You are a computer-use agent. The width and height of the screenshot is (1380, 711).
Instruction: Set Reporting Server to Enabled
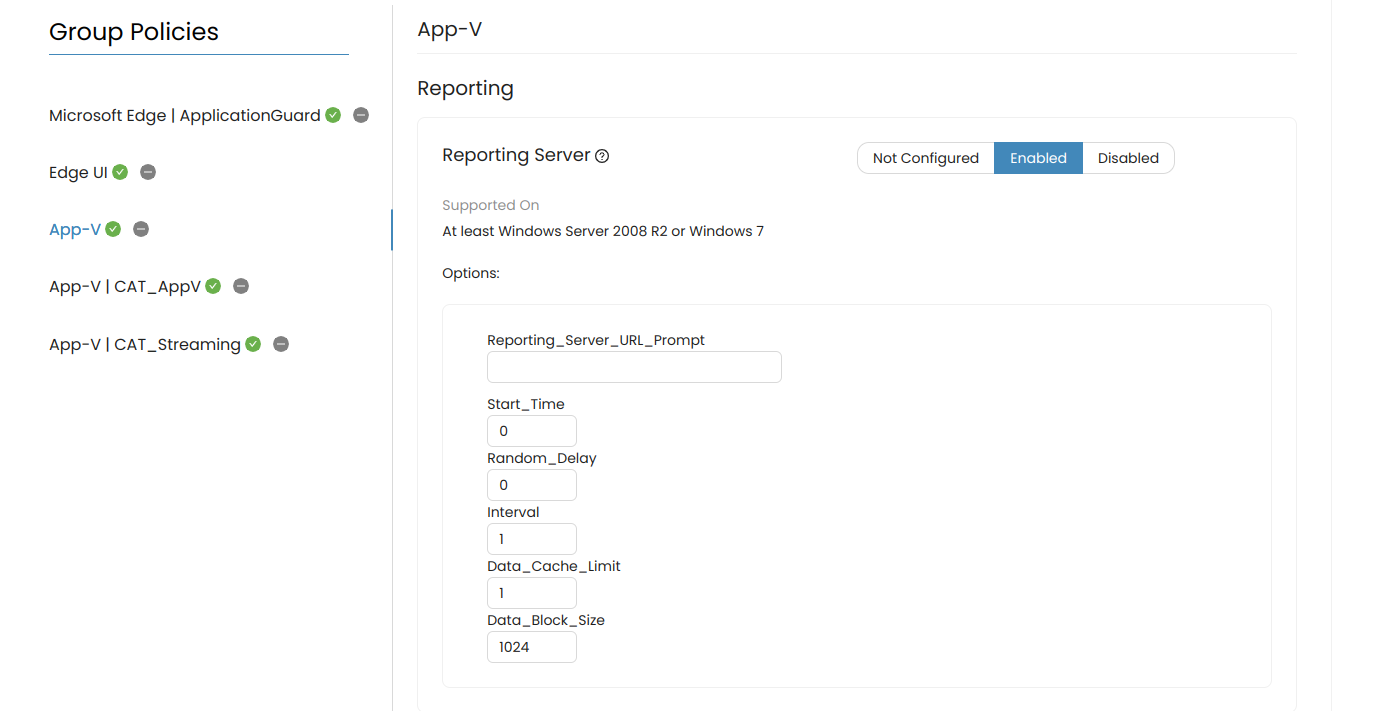[x=1038, y=158]
